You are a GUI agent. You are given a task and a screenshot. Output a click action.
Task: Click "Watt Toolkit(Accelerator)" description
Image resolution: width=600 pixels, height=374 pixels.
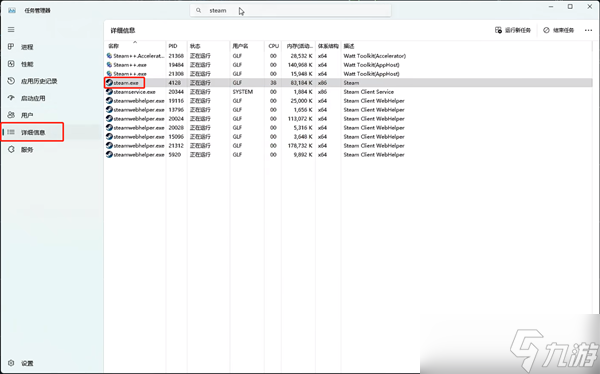tap(375, 56)
